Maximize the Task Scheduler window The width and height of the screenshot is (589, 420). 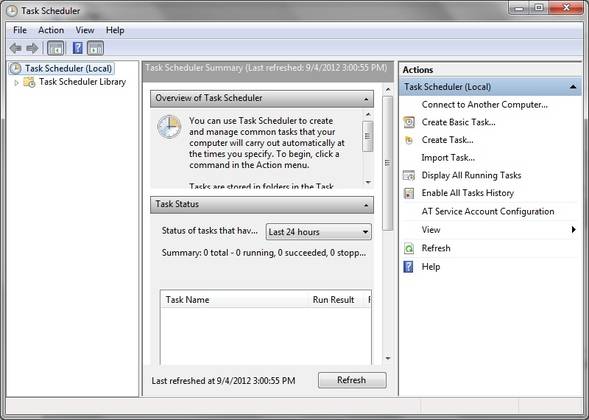click(x=539, y=8)
